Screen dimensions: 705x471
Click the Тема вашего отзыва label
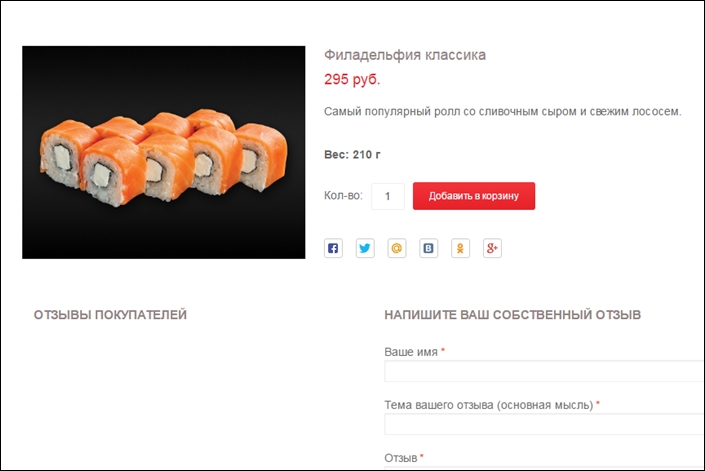click(x=489, y=405)
